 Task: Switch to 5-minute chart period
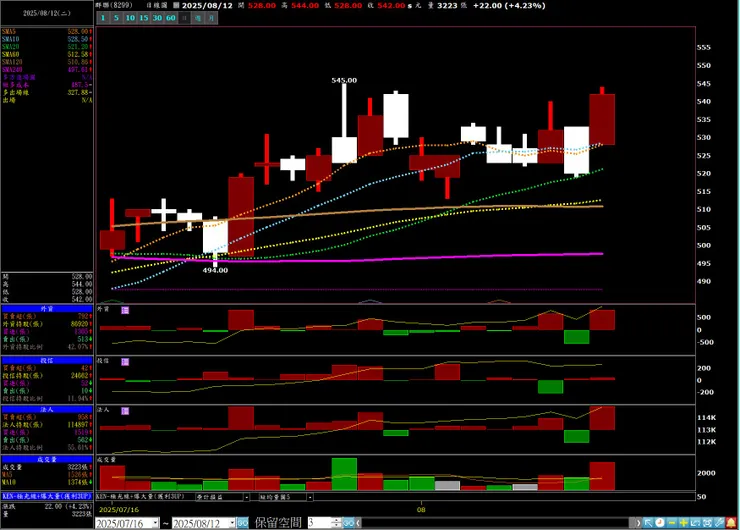tap(117, 18)
